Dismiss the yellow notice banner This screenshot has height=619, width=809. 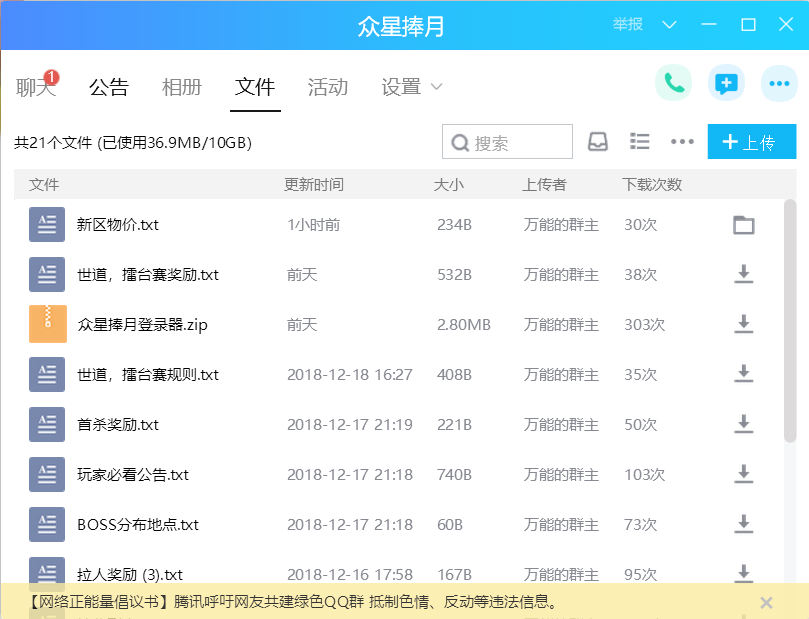pos(766,602)
